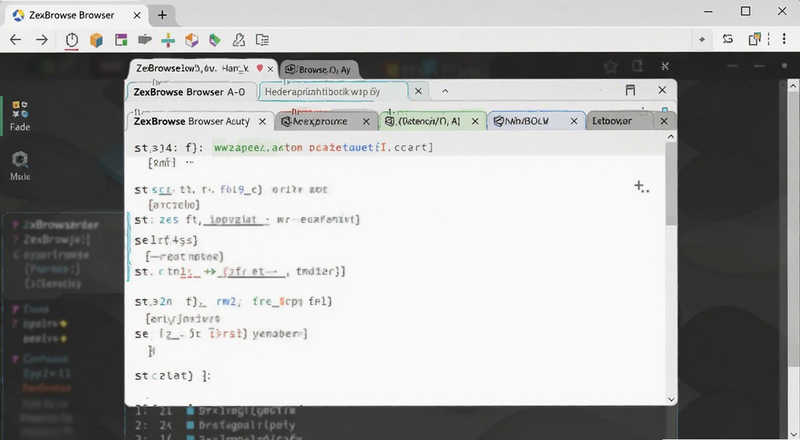The height and width of the screenshot is (440, 800).
Task: Clear the Hederapr field with its X
Action: click(x=418, y=91)
